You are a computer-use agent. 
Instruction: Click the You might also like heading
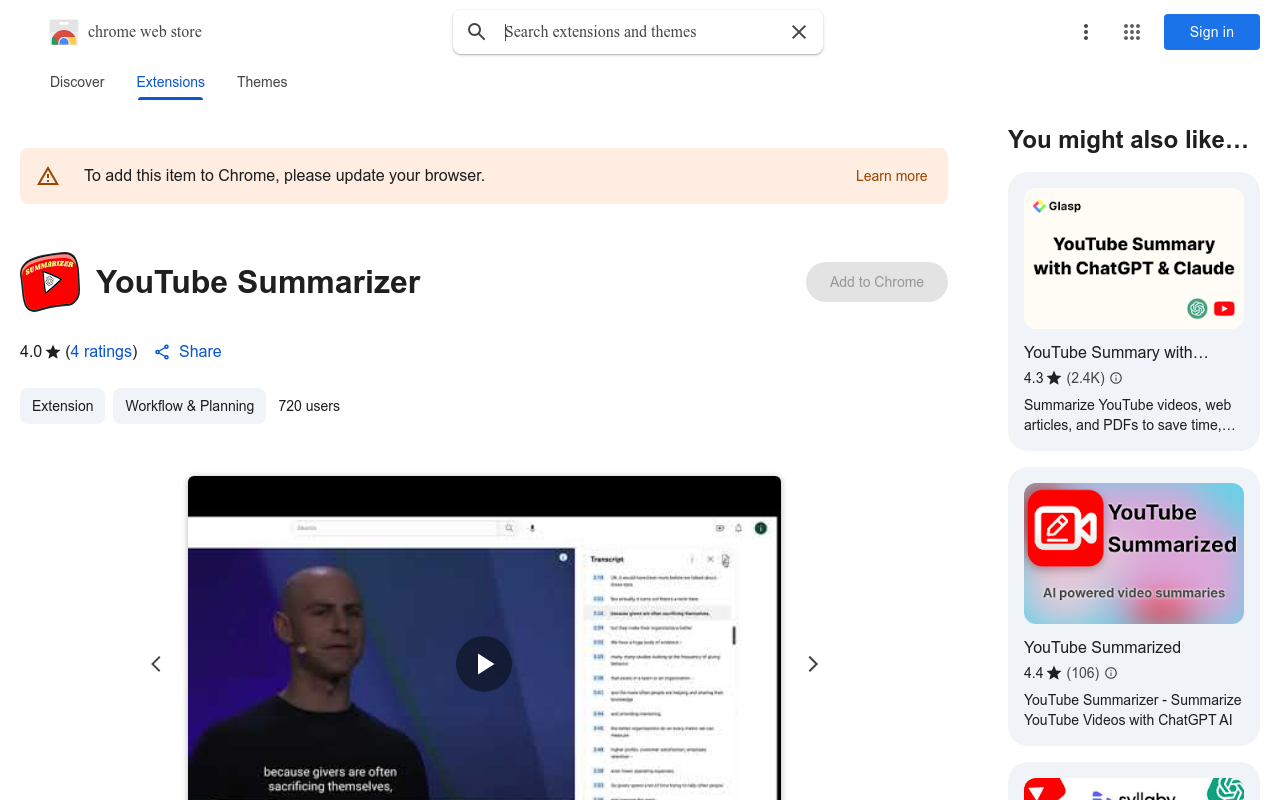coord(1129,140)
